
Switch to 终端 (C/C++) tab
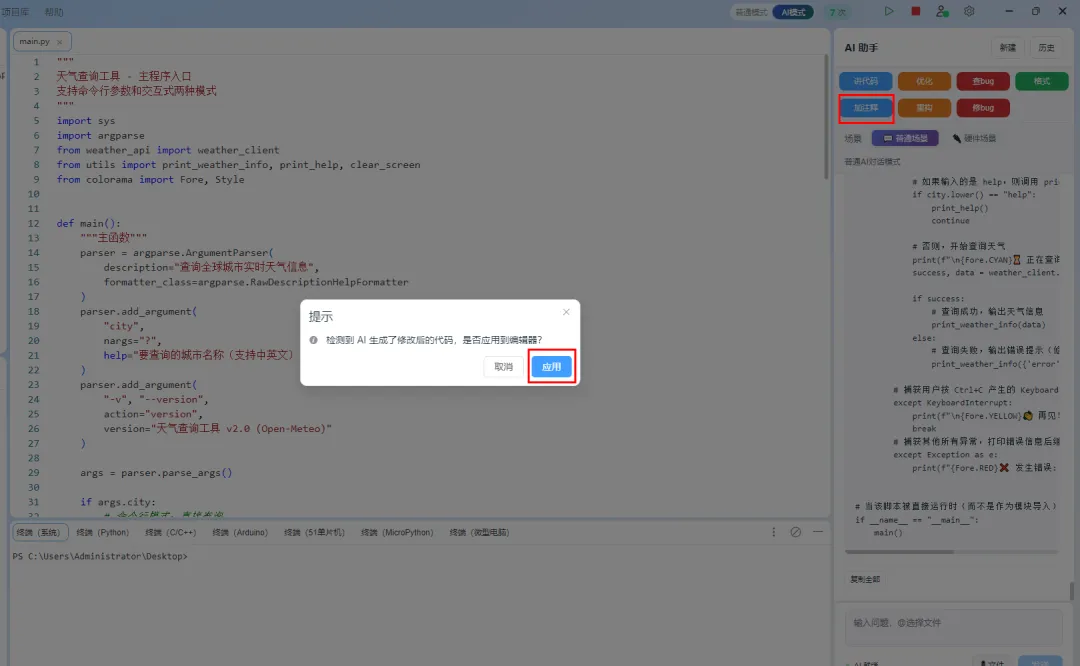click(170, 532)
